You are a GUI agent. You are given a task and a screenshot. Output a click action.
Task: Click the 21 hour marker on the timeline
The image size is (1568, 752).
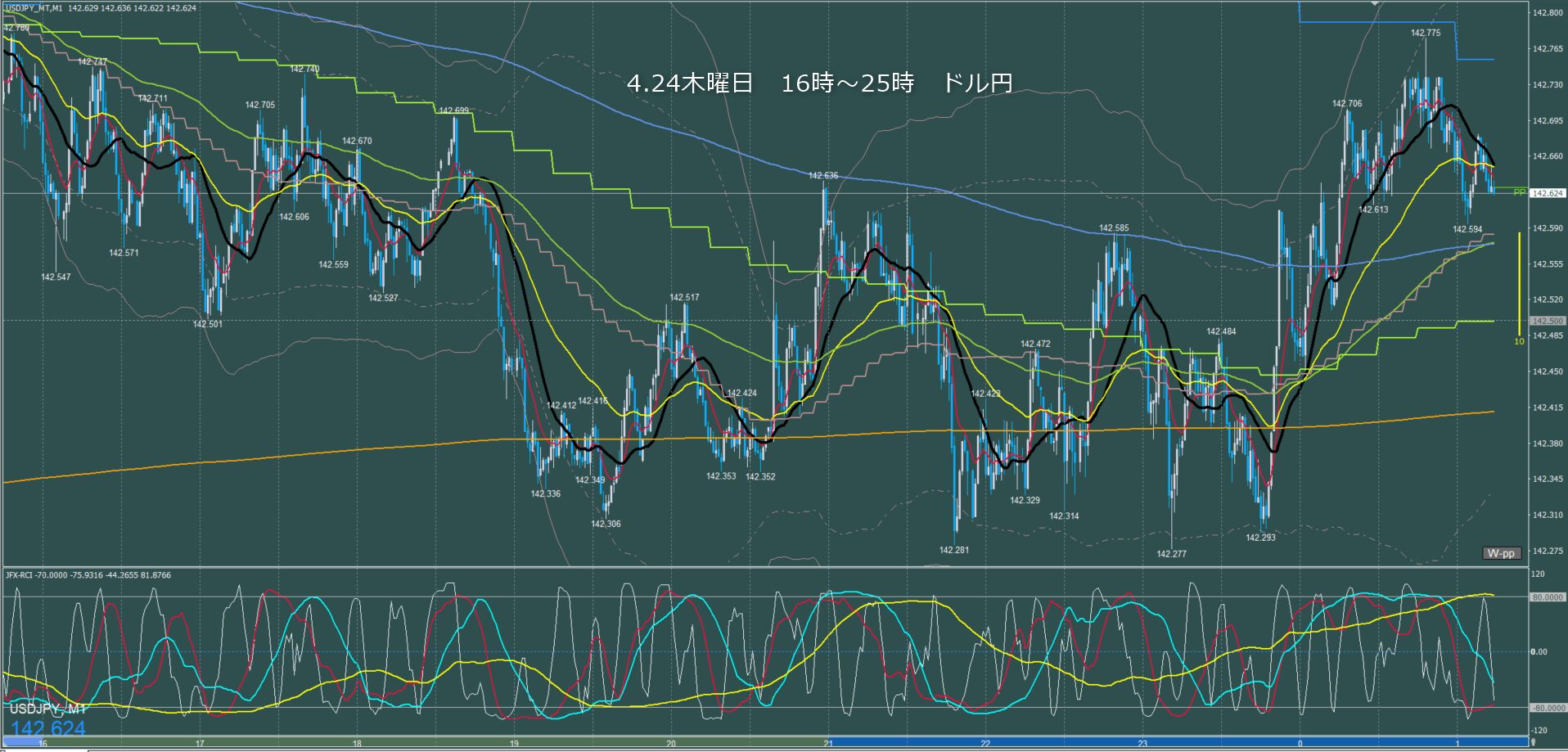(x=828, y=744)
